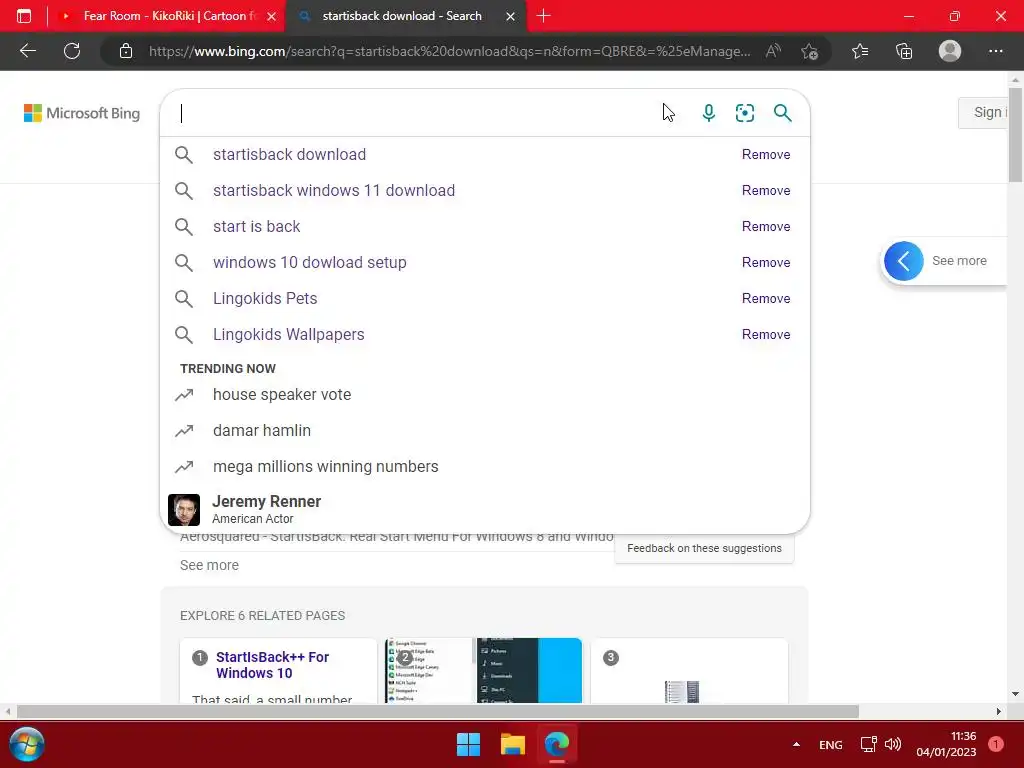
Task: Click Jeremy Renner's photo thumbnail
Action: 184,510
